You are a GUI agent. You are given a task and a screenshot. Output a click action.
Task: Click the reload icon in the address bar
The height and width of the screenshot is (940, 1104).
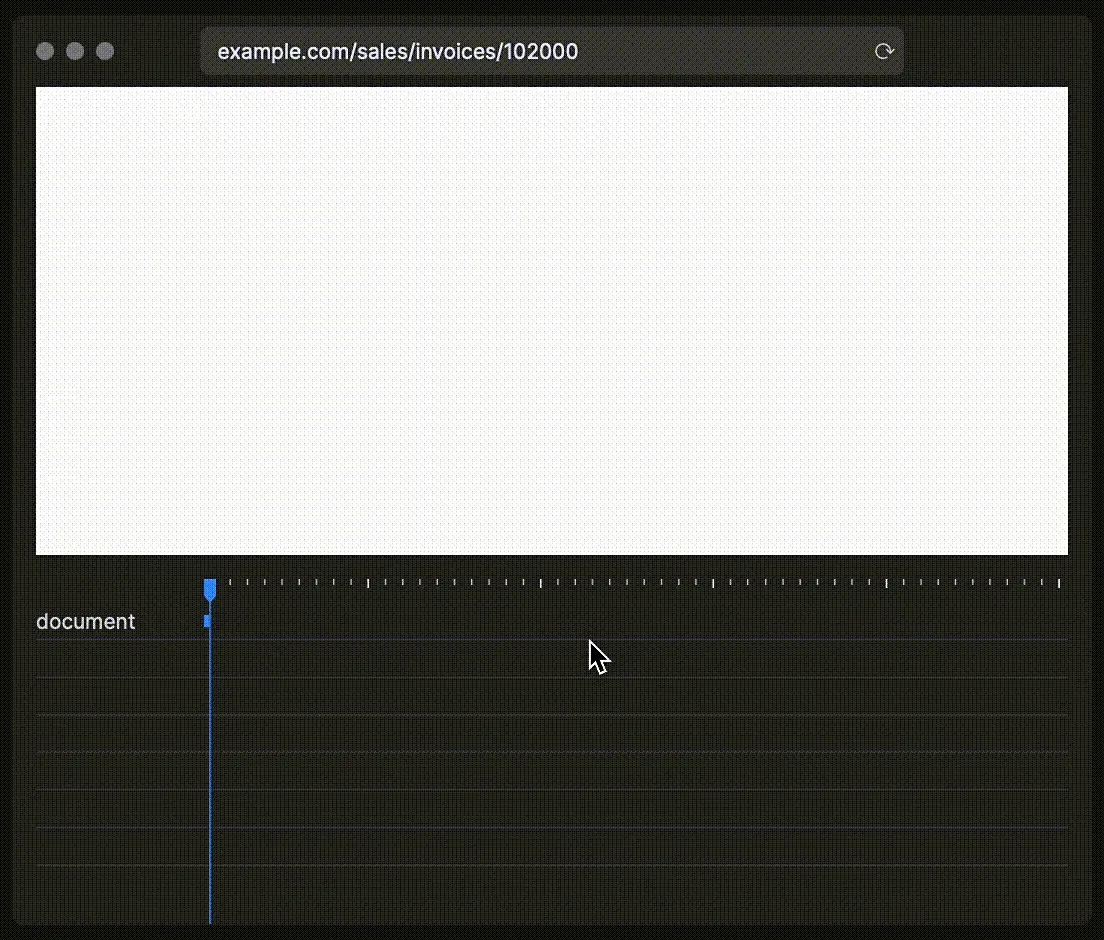click(884, 51)
